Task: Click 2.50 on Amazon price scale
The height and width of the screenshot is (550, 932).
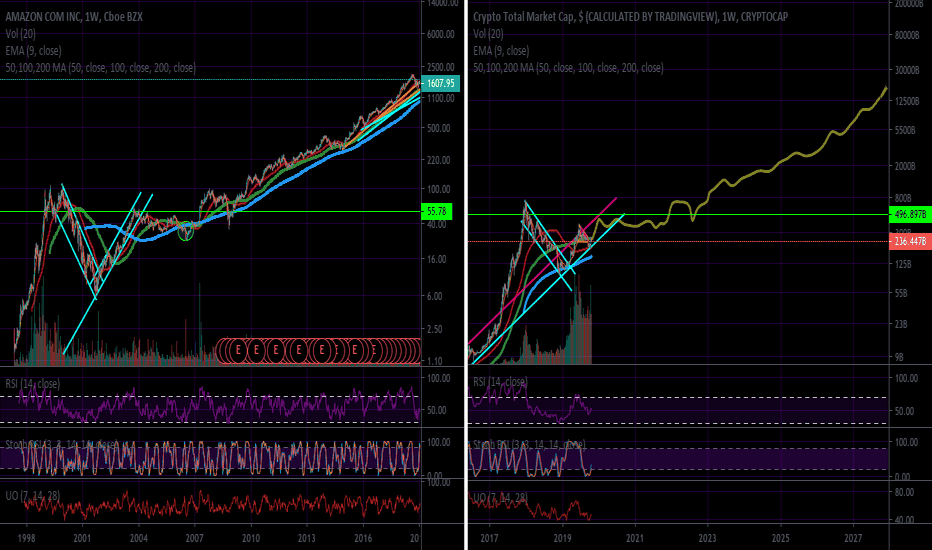Action: coord(434,329)
